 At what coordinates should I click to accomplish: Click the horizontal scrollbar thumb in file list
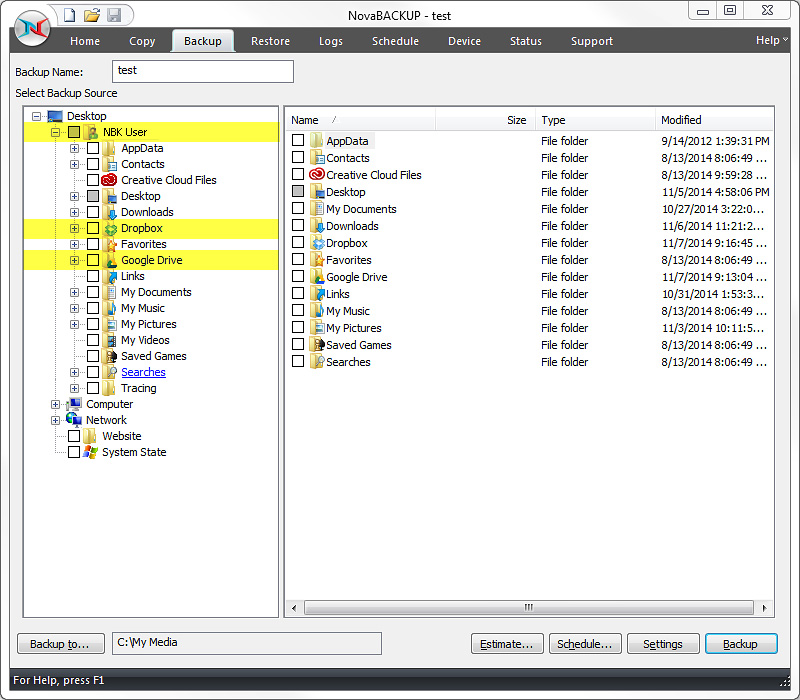tap(529, 608)
